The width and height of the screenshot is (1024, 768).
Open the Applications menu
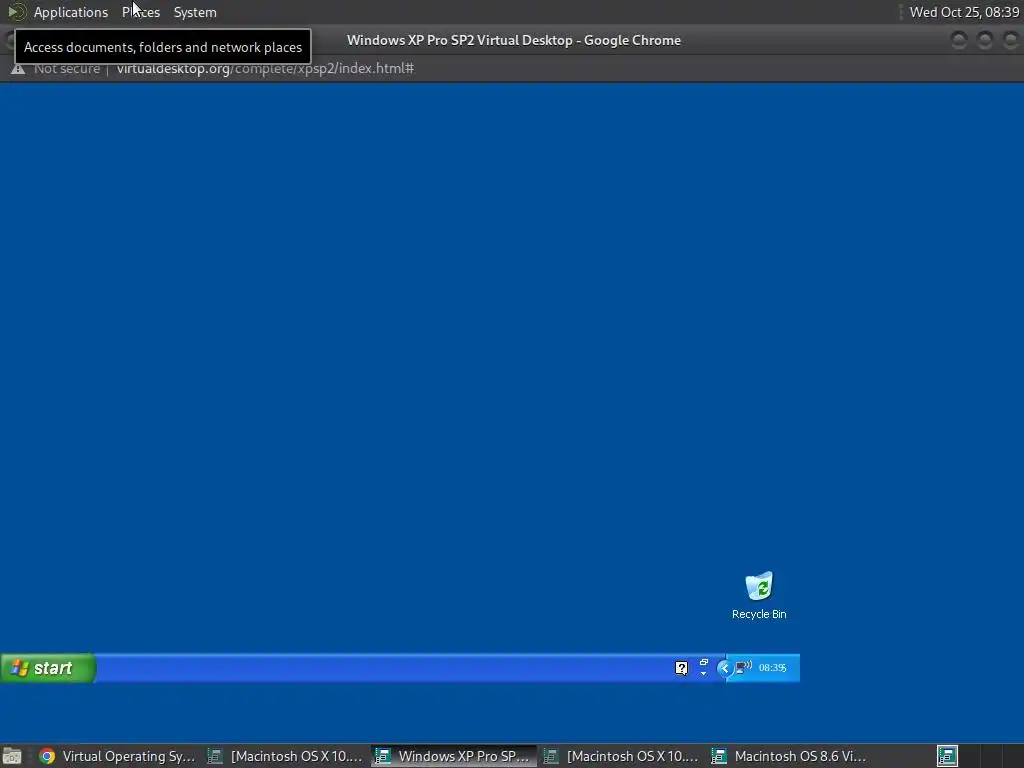click(71, 12)
